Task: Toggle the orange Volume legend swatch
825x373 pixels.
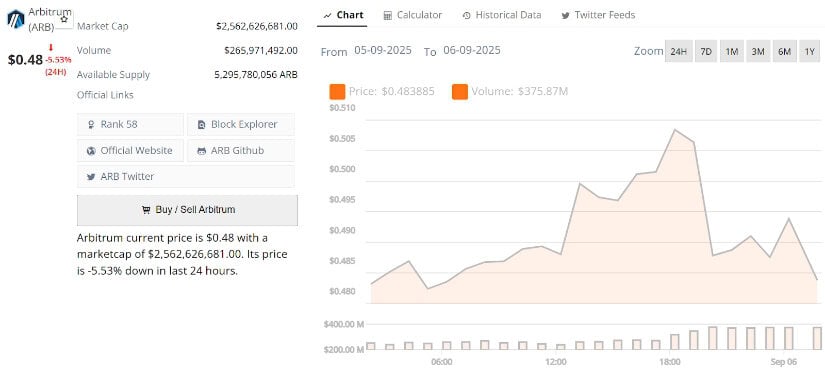Action: (460, 92)
